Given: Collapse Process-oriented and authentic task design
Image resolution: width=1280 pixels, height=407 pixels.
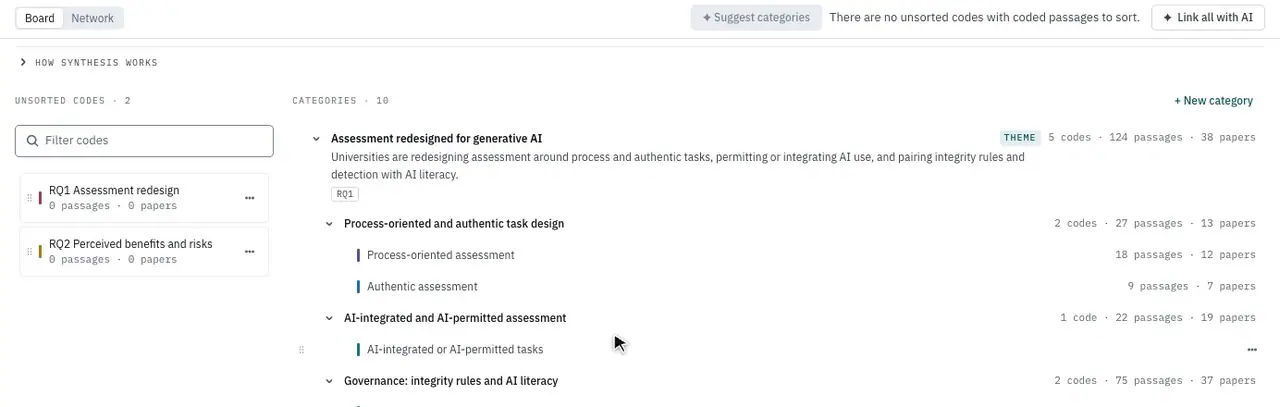Looking at the screenshot, I should click(x=329, y=224).
